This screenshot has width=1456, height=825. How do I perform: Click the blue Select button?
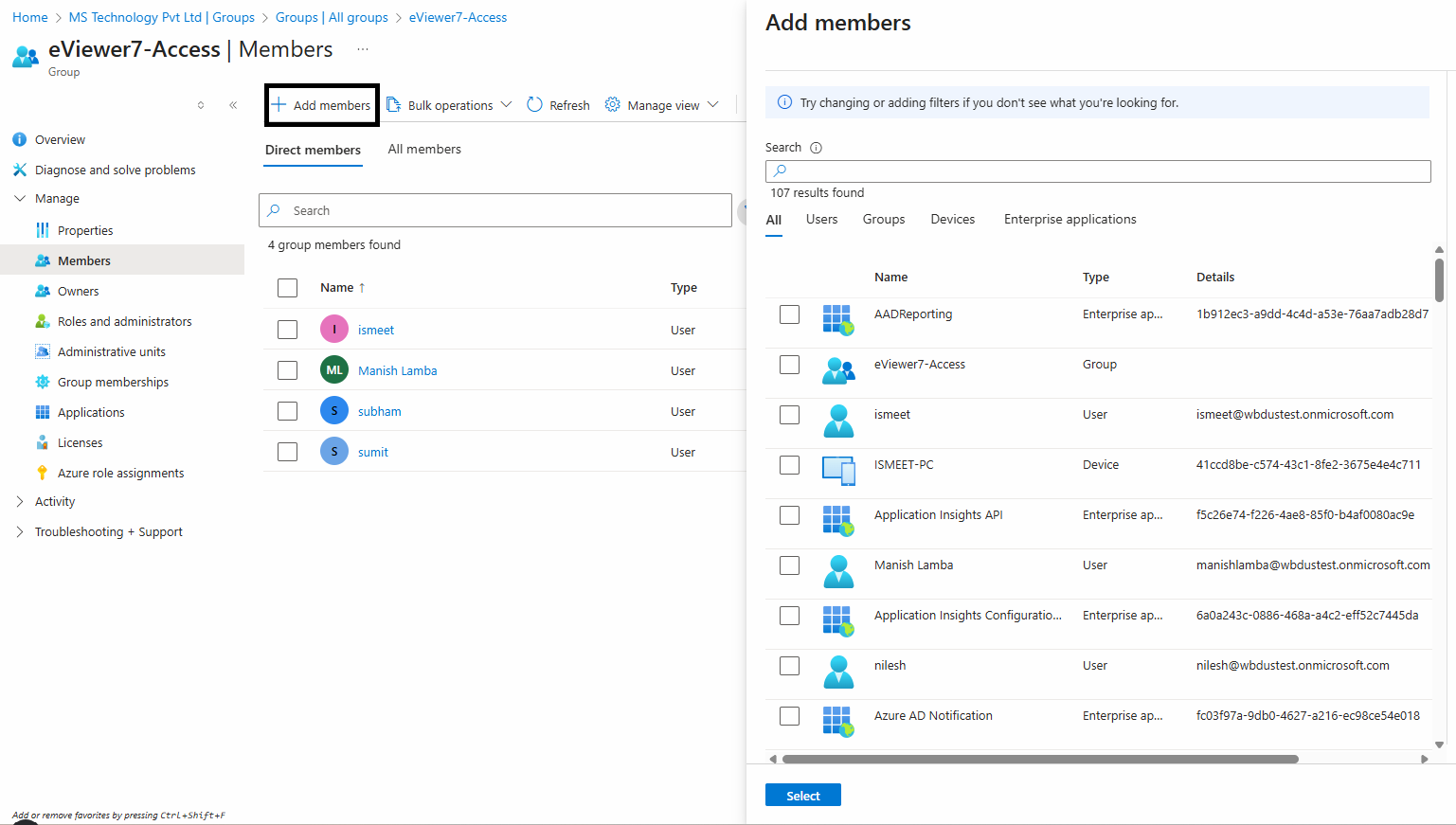point(802,796)
